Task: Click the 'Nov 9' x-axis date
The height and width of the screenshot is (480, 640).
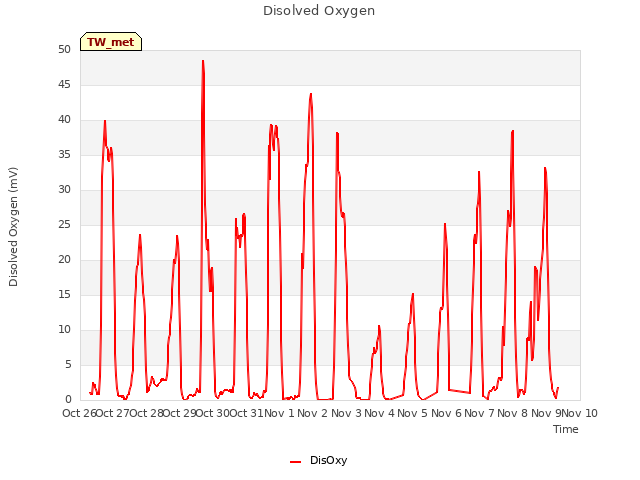Action: pyautogui.click(x=546, y=413)
